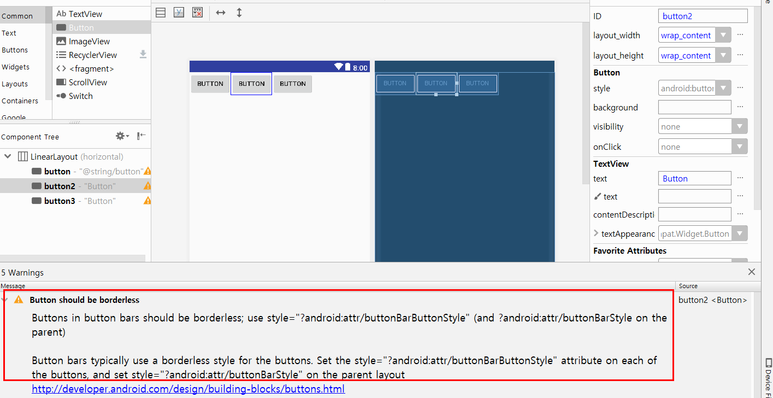Open ellipsis editor for style
773x398 pixels.
coord(740,88)
